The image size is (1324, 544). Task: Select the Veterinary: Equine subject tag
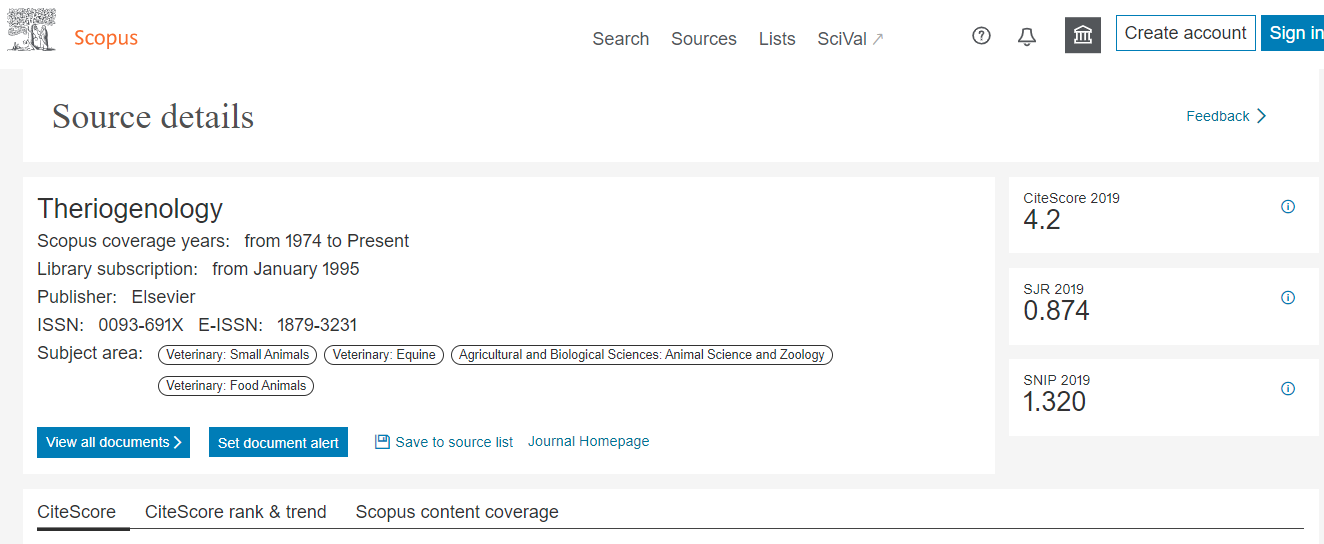[x=384, y=354]
